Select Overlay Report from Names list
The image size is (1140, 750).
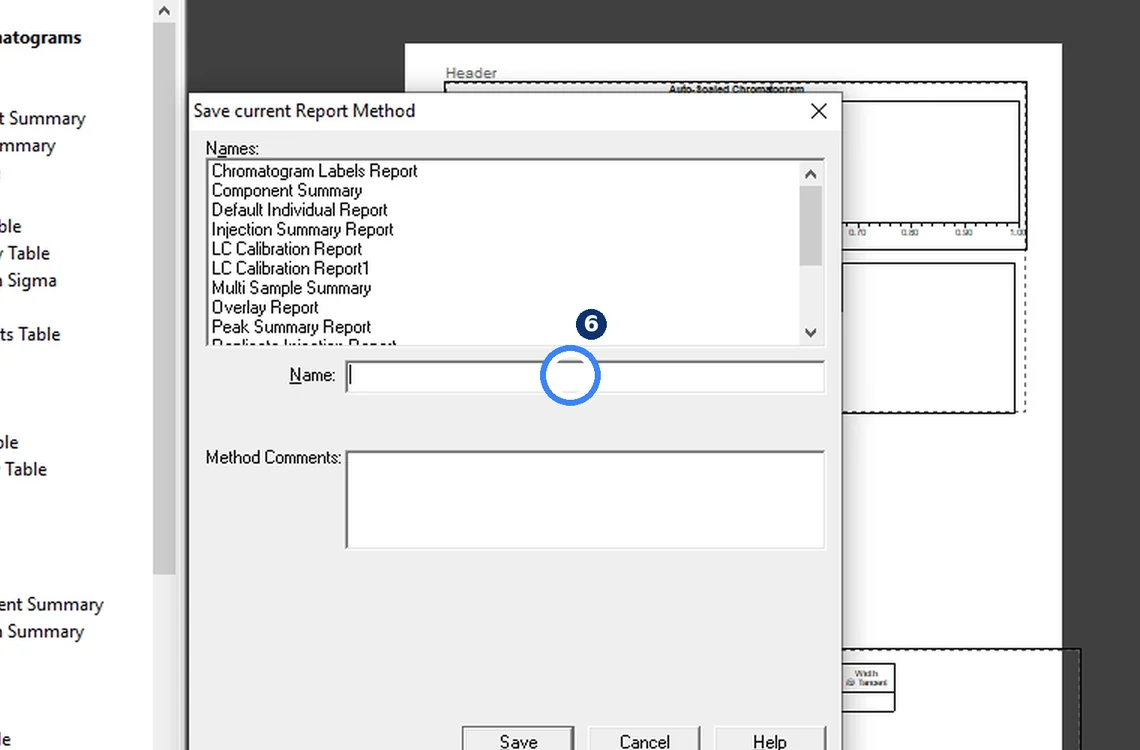pyautogui.click(x=265, y=307)
